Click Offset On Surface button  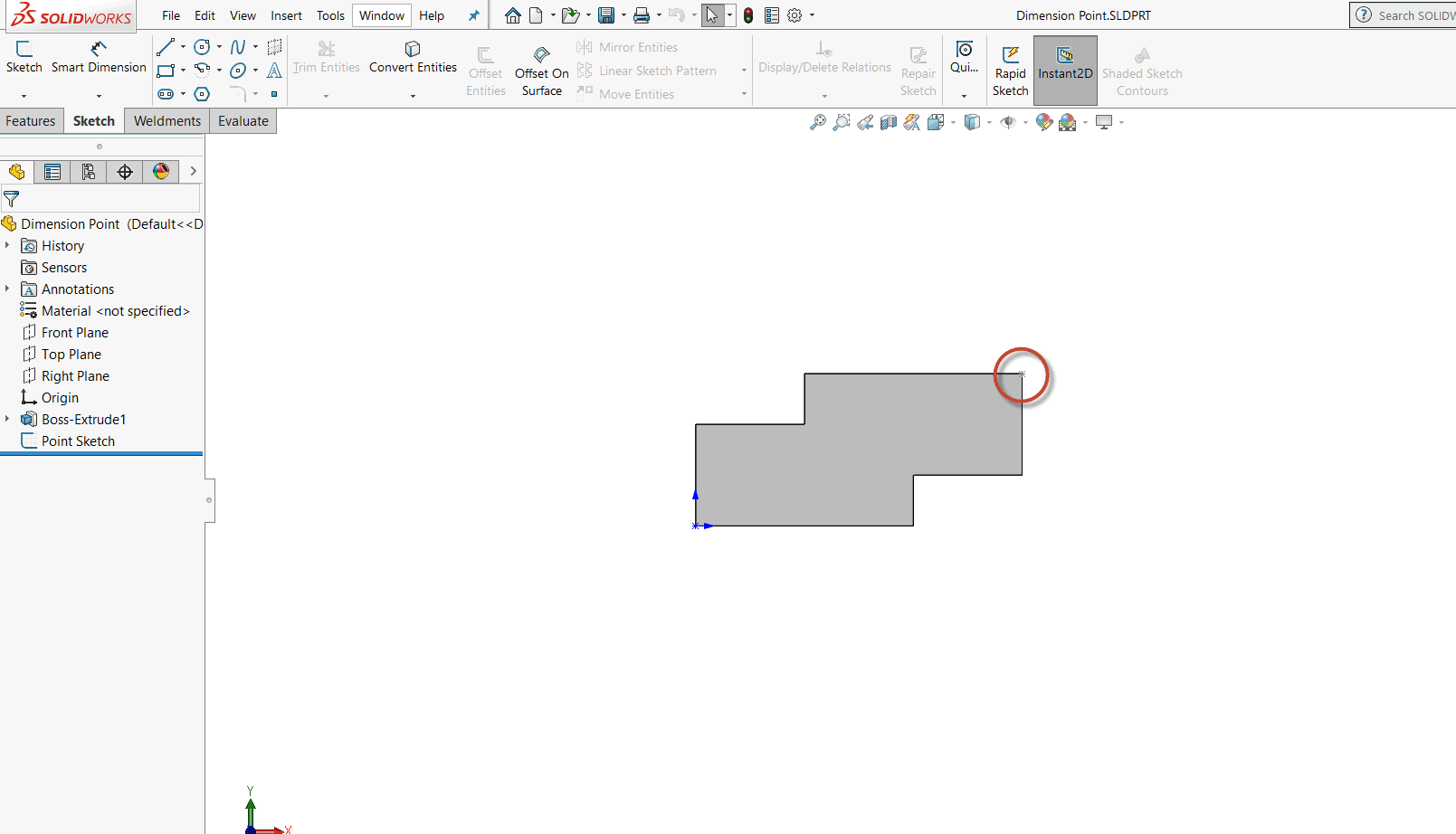541,71
